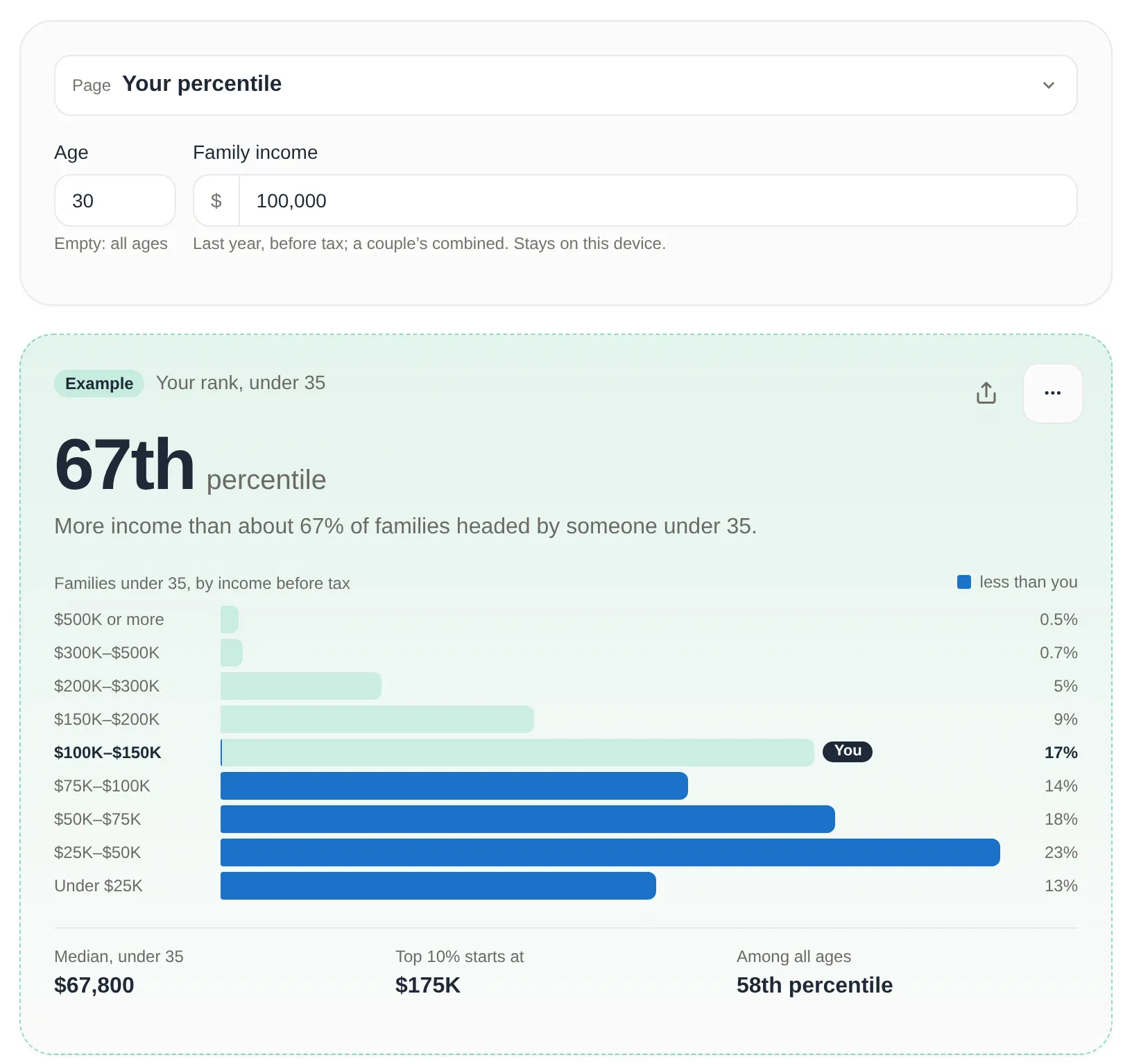Image resolution: width=1132 pixels, height=1064 pixels.
Task: Open the Page selector dropdown
Action: click(565, 85)
